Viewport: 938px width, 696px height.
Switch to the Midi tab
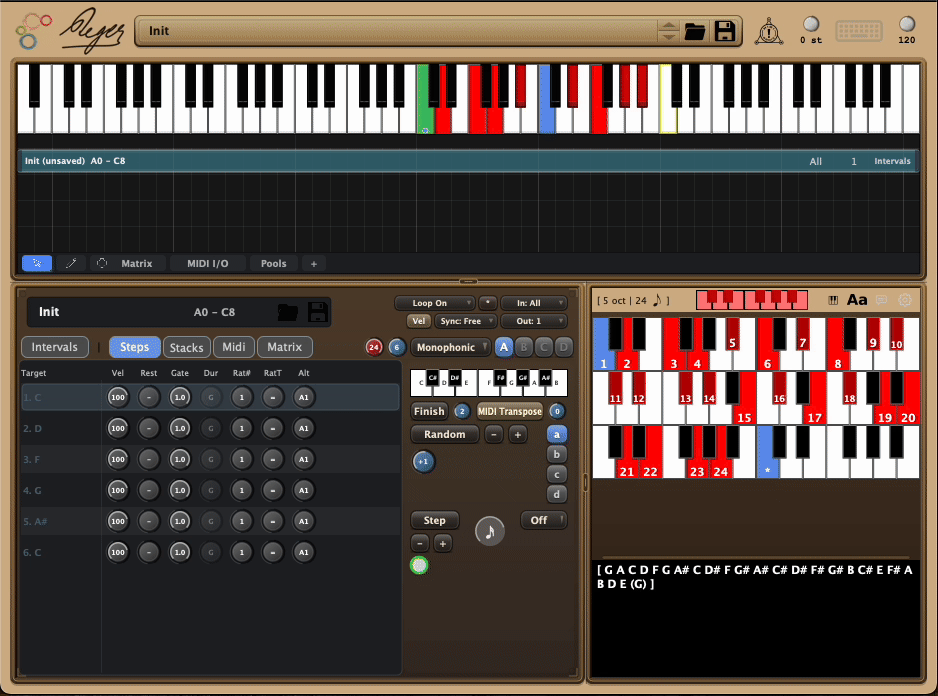click(234, 347)
